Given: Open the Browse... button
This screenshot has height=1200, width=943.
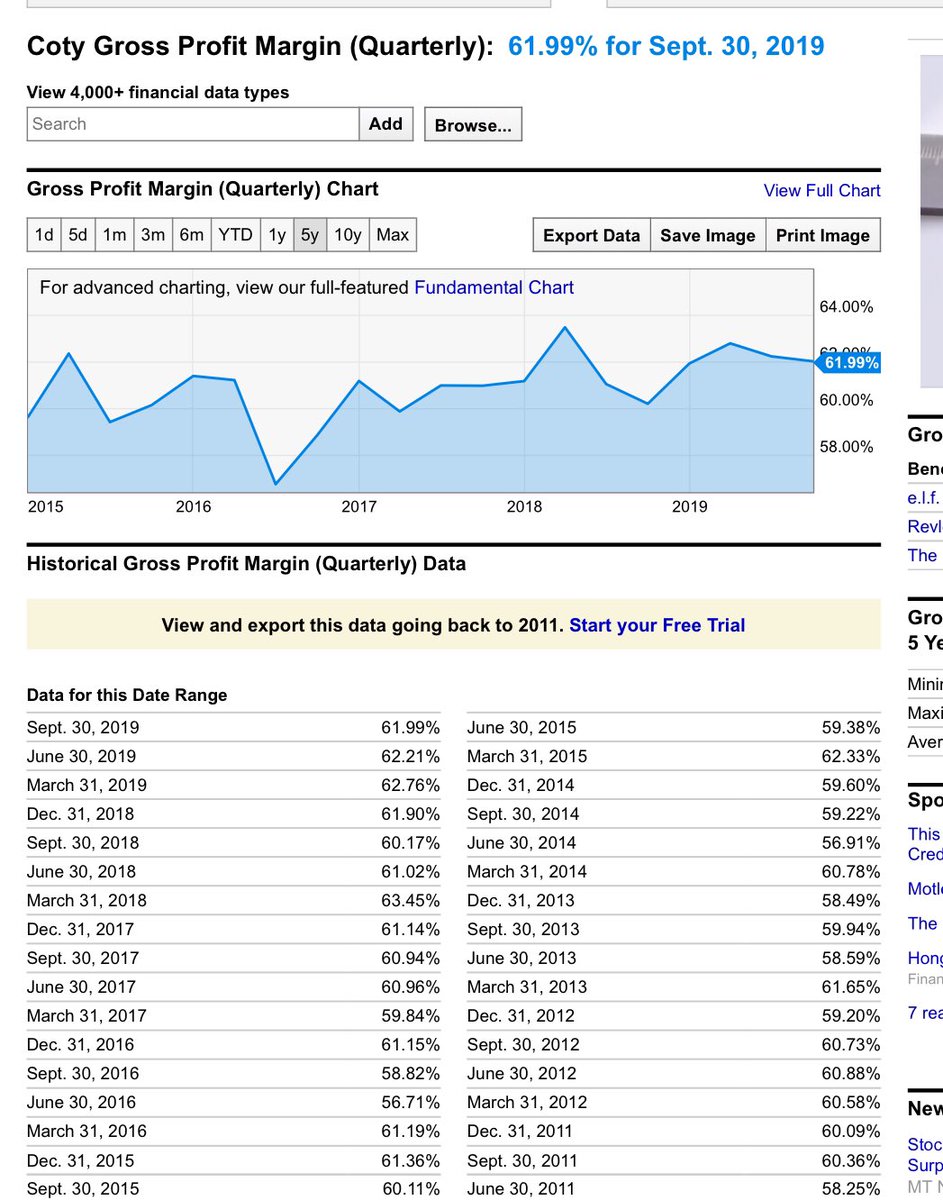Looking at the screenshot, I should 473,125.
